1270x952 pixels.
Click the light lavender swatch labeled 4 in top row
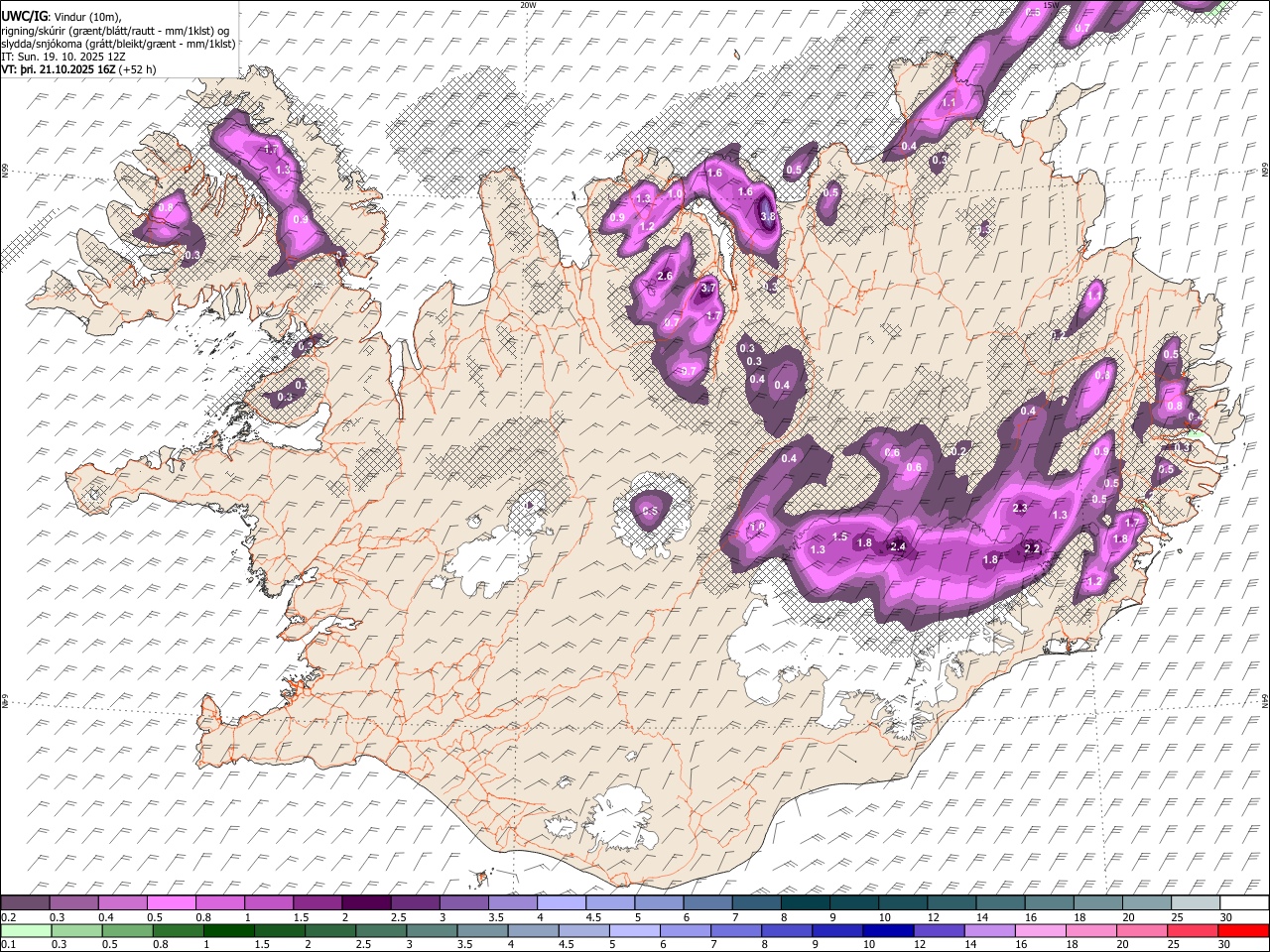coord(561,903)
